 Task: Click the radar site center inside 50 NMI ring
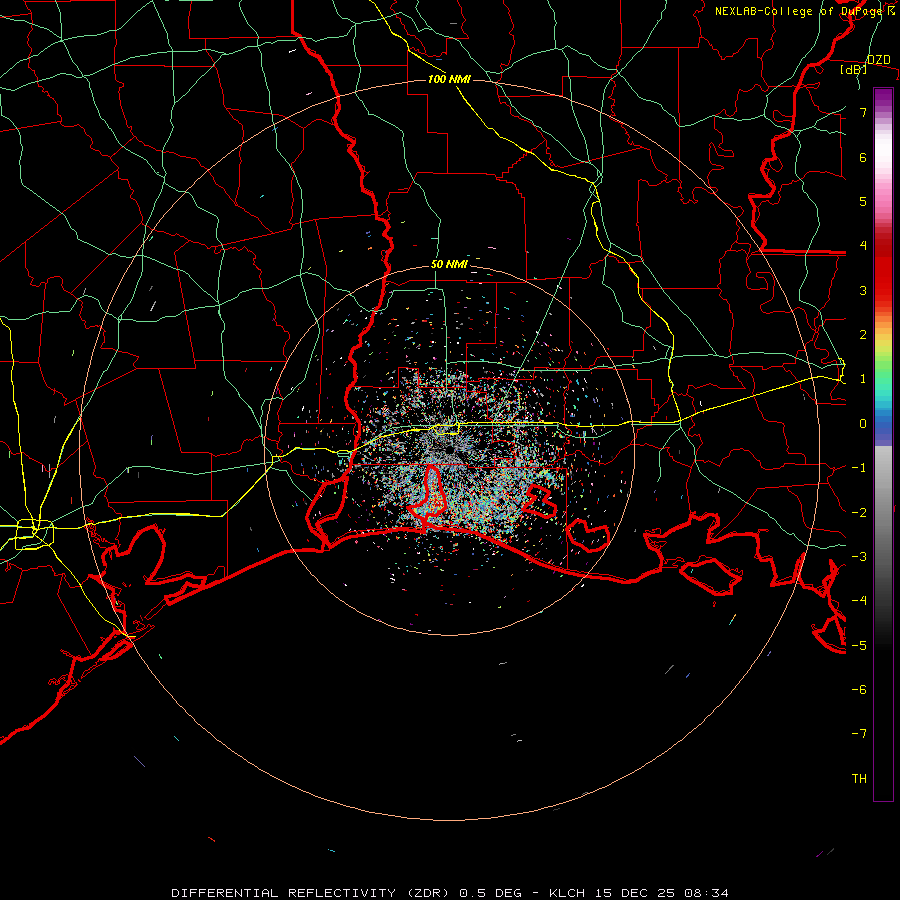[x=449, y=449]
